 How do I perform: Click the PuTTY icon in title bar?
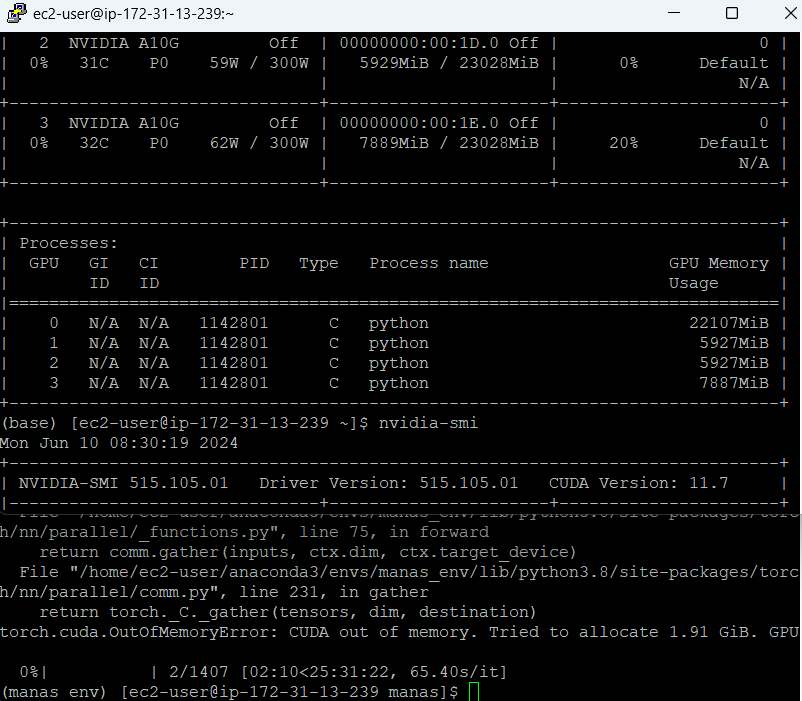15,14
